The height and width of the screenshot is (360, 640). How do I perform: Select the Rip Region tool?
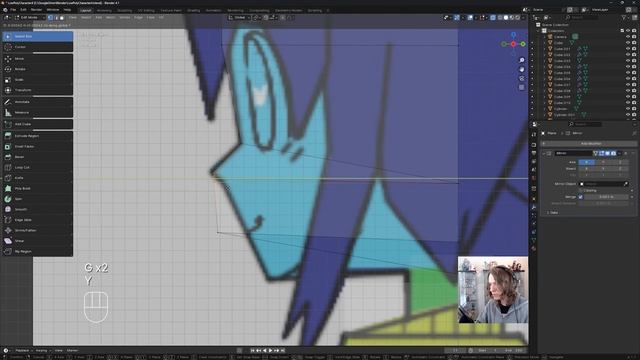point(38,251)
